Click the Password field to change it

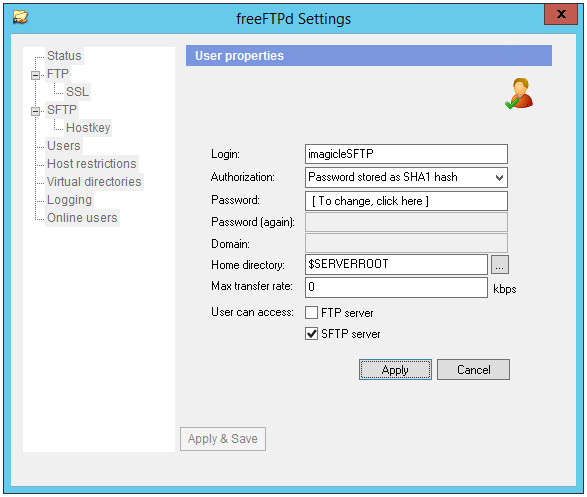point(406,201)
